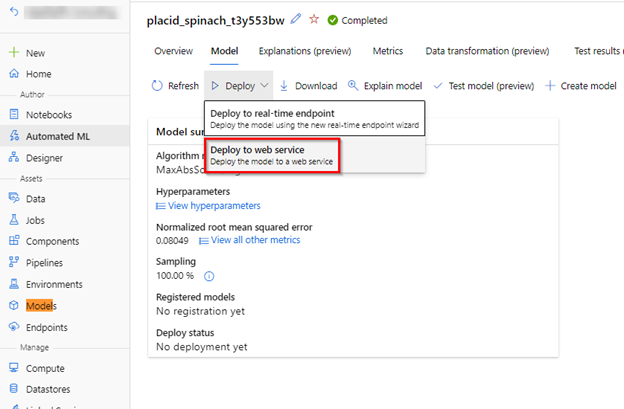This screenshot has height=409, width=624.
Task: Click New plus icon in sidebar
Action: [14, 52]
